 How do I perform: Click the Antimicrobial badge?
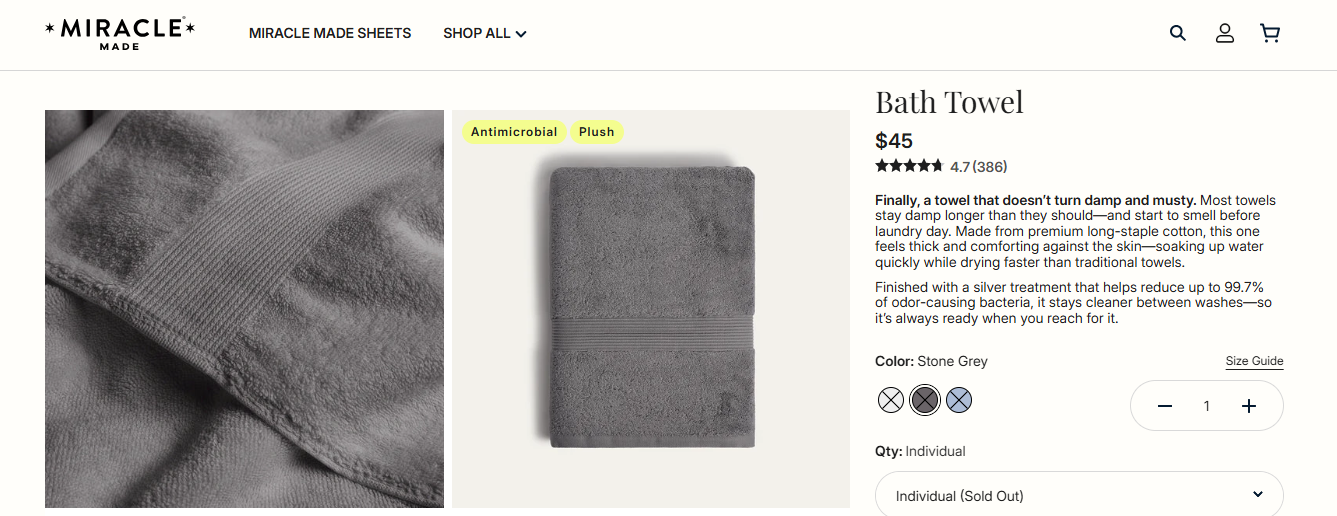click(x=514, y=132)
